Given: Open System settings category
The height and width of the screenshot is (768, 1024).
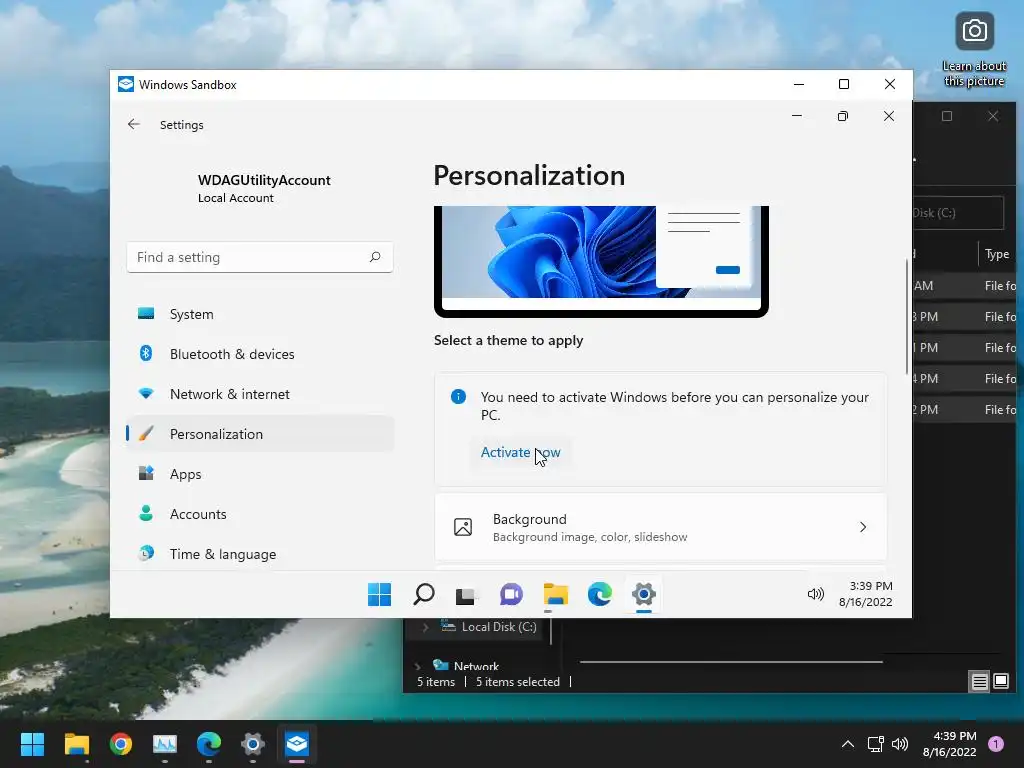Looking at the screenshot, I should click(260, 314).
